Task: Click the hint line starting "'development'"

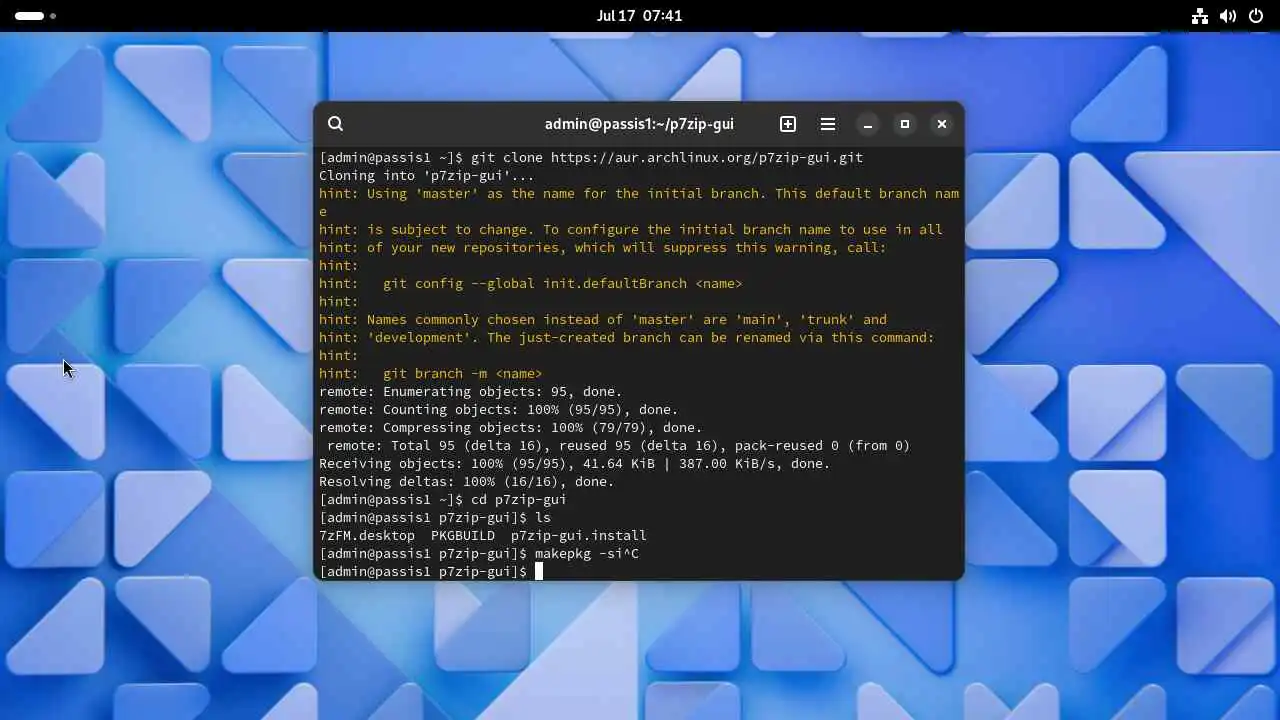Action: 627,338
